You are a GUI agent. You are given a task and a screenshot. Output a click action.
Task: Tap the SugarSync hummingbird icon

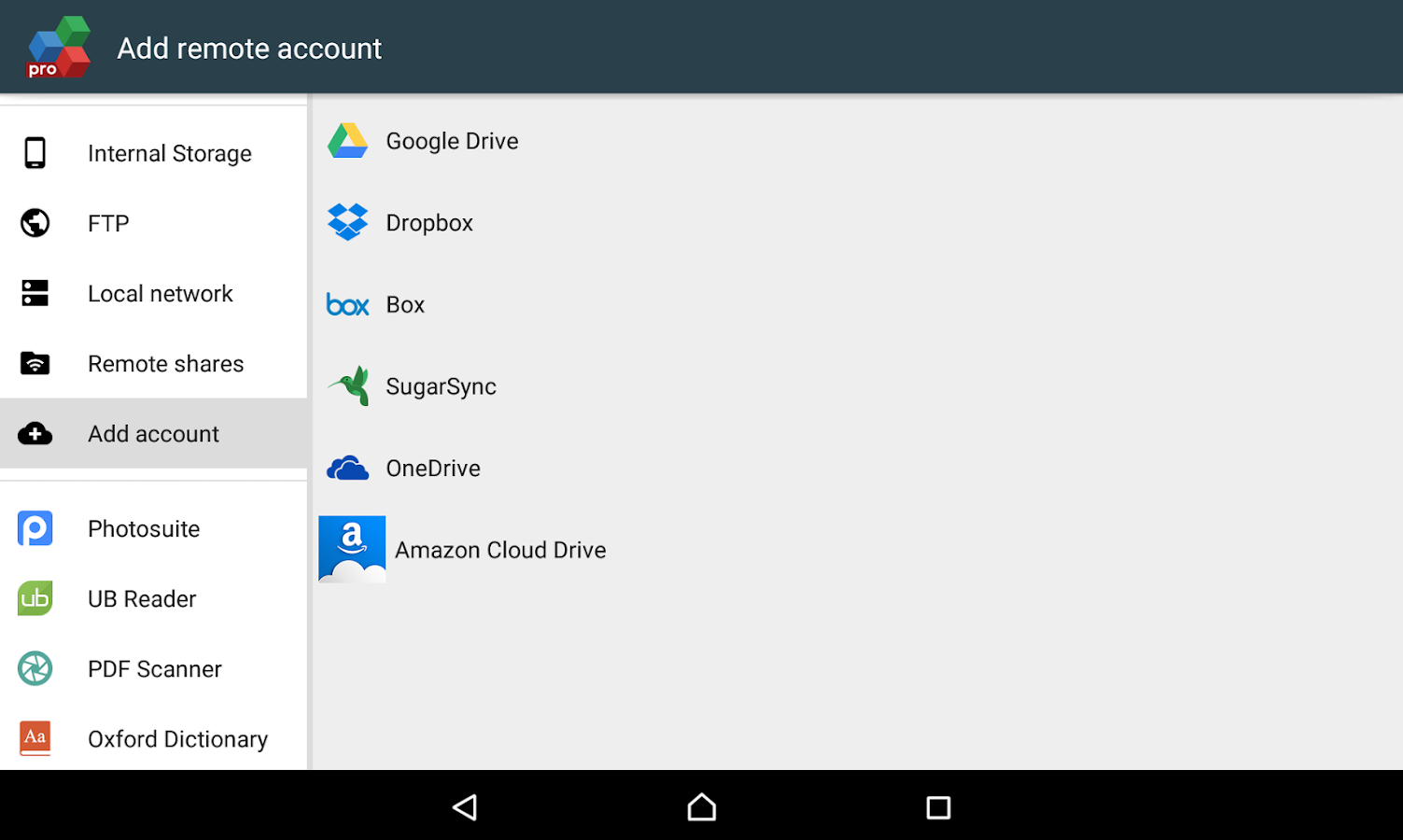pos(348,385)
